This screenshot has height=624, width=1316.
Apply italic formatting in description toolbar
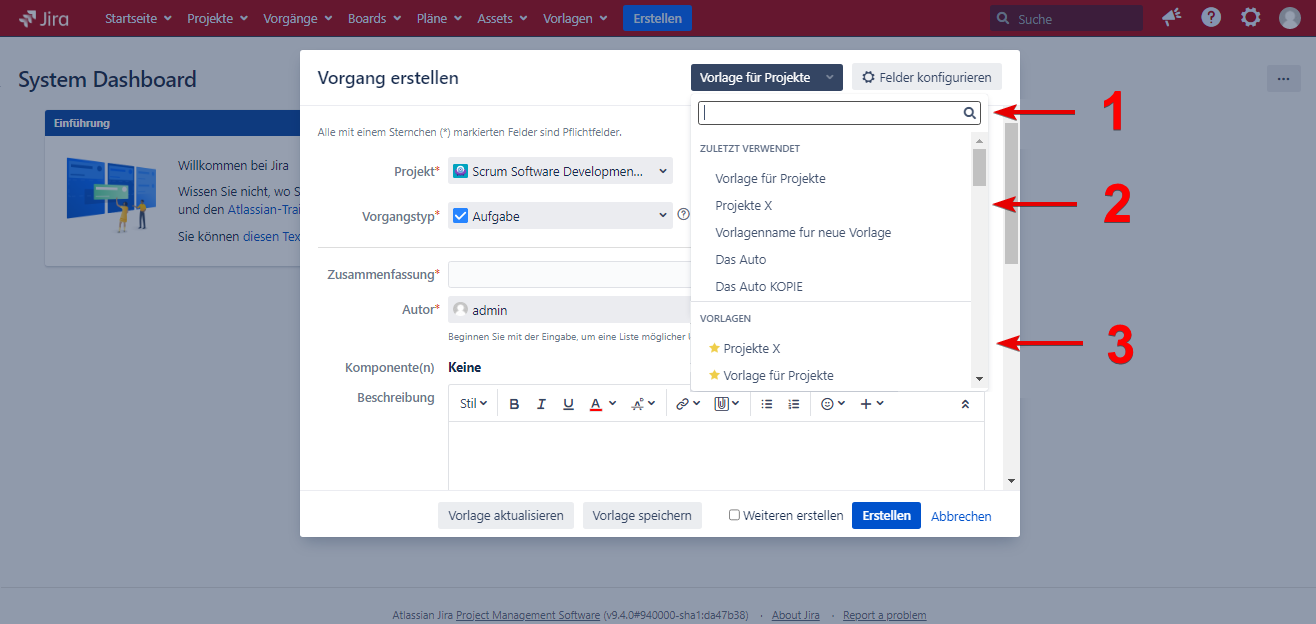pyautogui.click(x=541, y=404)
